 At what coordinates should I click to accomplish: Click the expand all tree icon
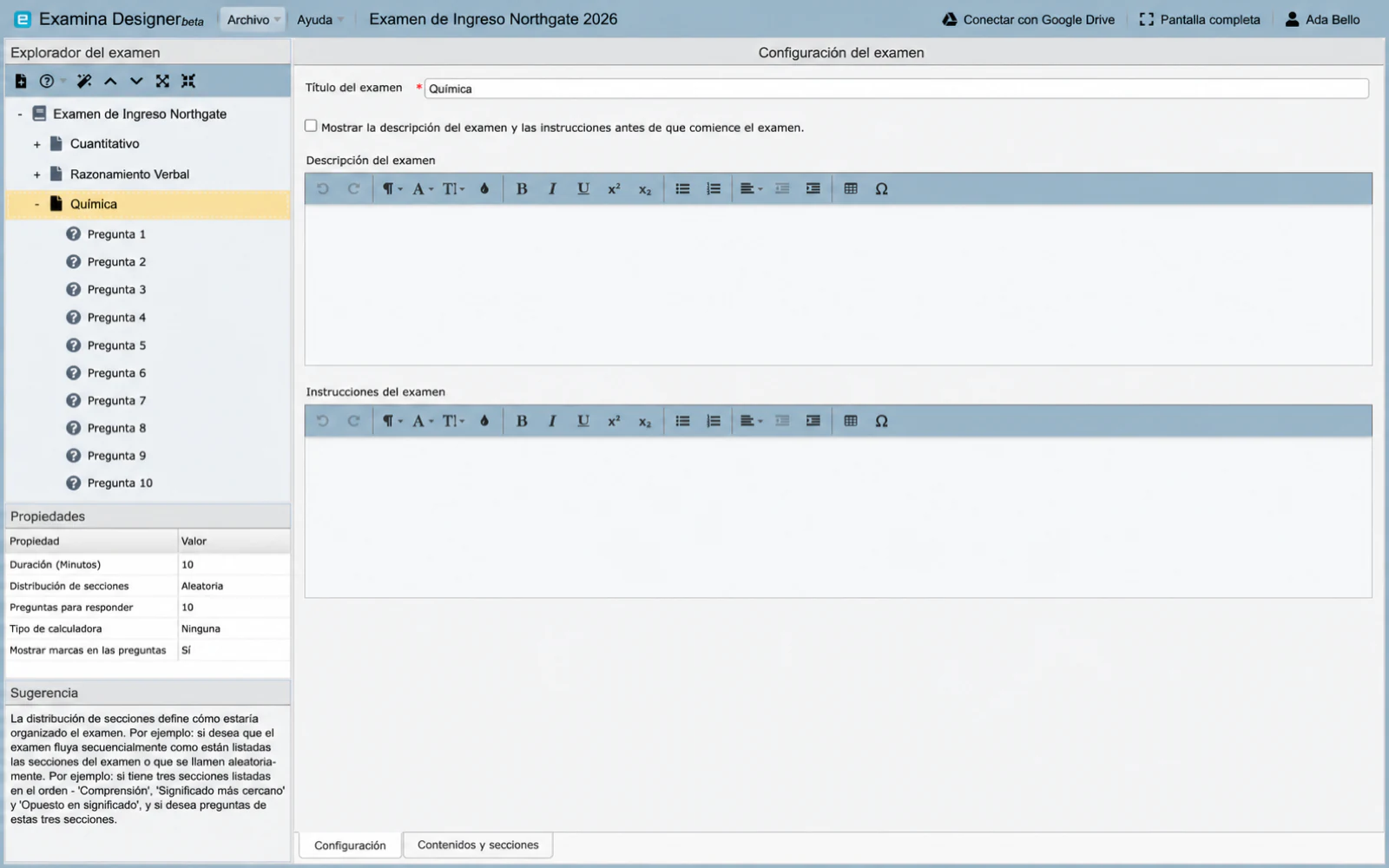click(x=162, y=81)
